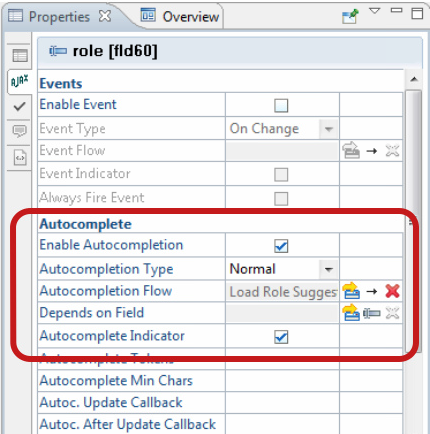This screenshot has width=430, height=434.
Task: Open the code document side tab
Action: (20, 157)
